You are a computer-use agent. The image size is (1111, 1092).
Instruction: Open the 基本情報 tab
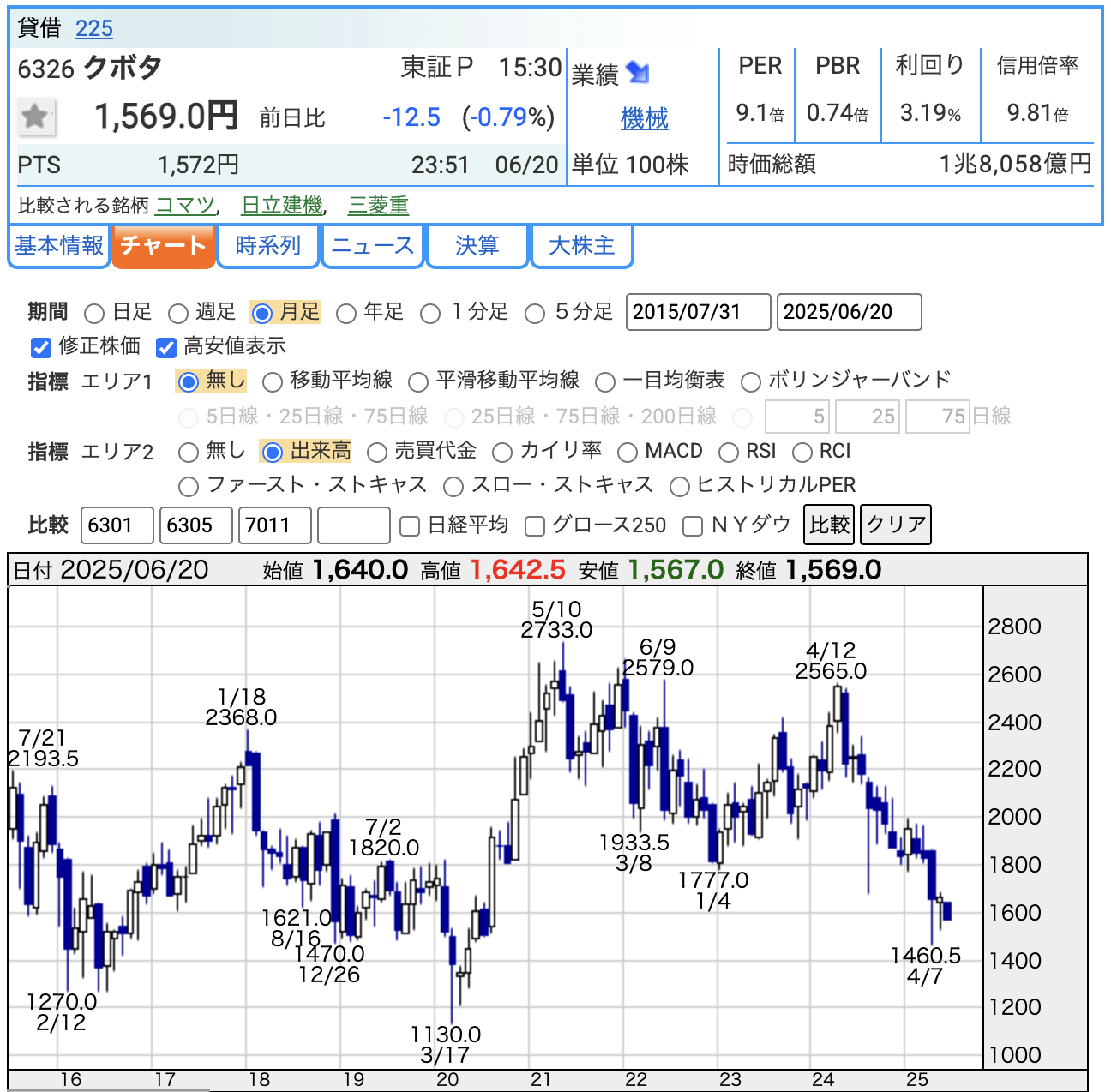click(59, 246)
